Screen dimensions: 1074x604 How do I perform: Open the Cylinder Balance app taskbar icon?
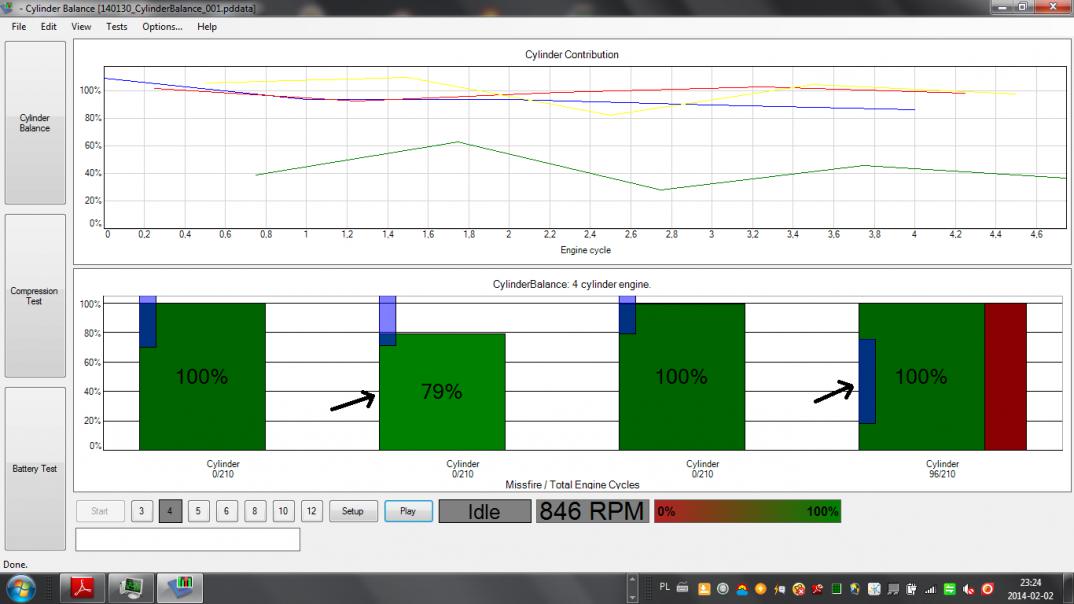[179, 588]
